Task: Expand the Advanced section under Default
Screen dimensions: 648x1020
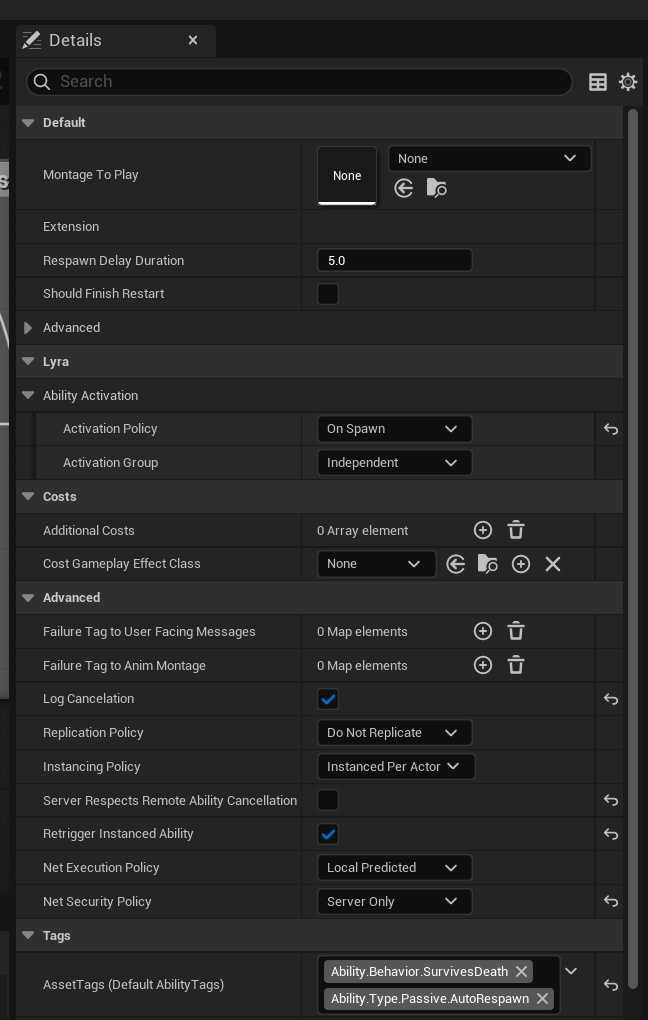Action: pos(28,328)
